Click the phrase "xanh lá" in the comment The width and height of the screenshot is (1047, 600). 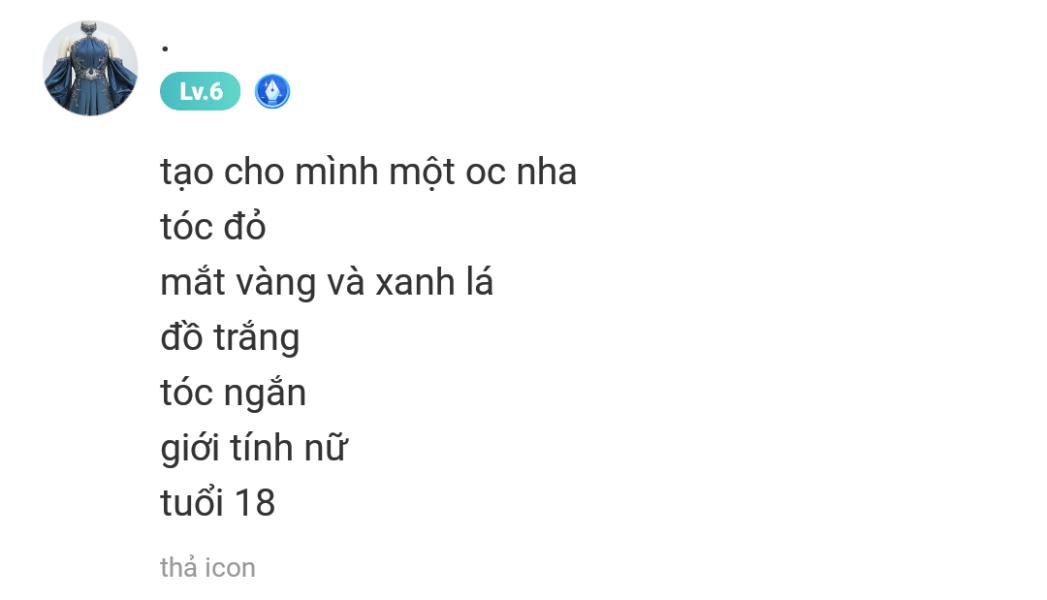pos(434,283)
